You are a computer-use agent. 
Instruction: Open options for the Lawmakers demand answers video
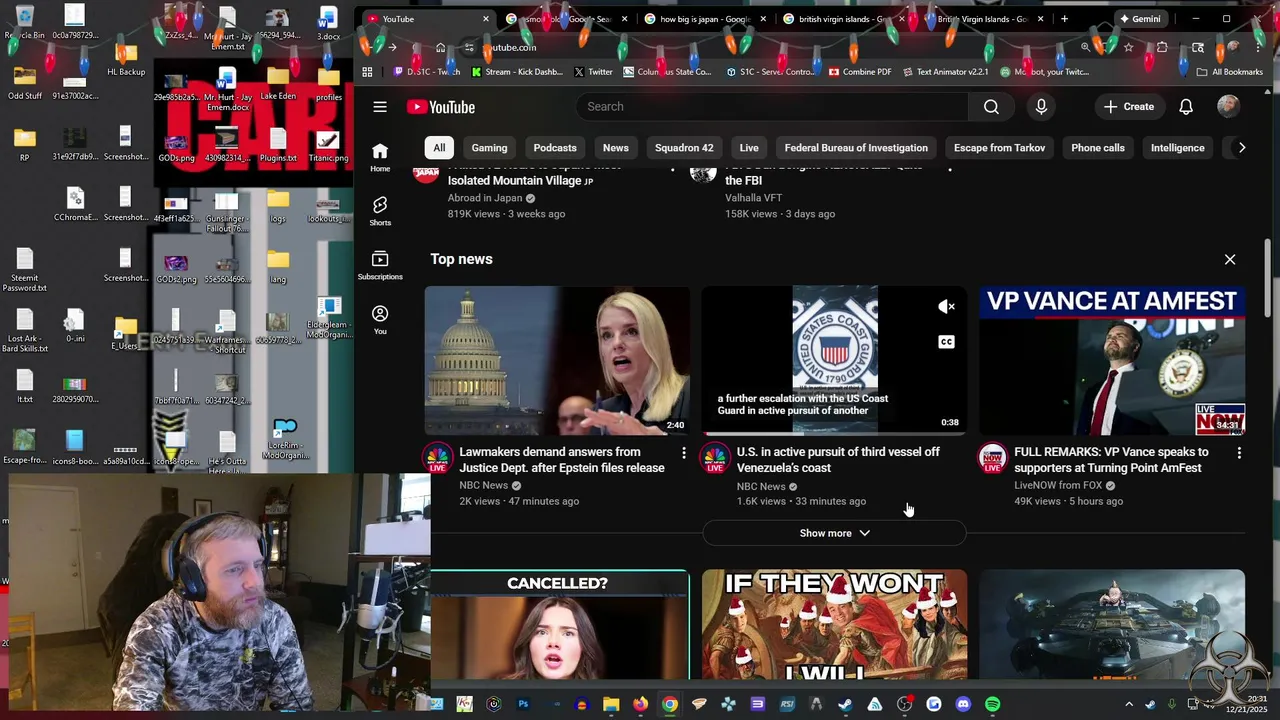(x=684, y=453)
